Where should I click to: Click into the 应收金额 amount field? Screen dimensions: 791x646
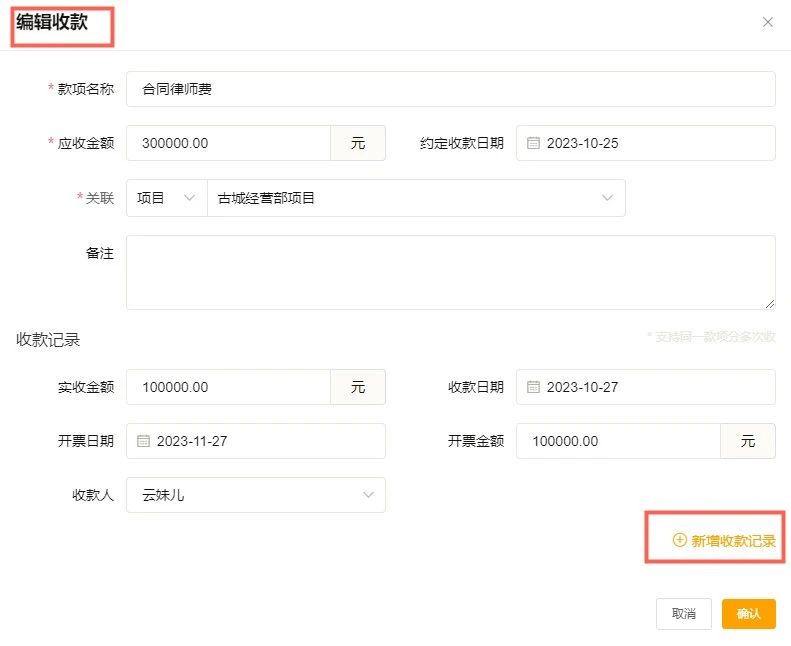pos(228,143)
